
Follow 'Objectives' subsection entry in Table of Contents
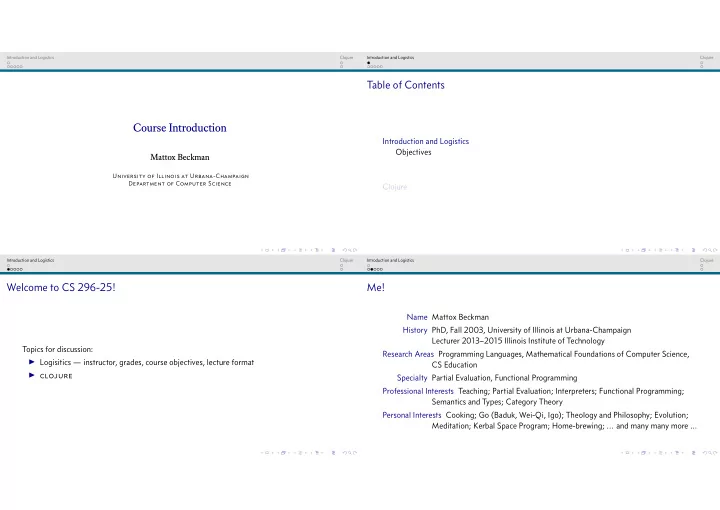[x=413, y=152]
